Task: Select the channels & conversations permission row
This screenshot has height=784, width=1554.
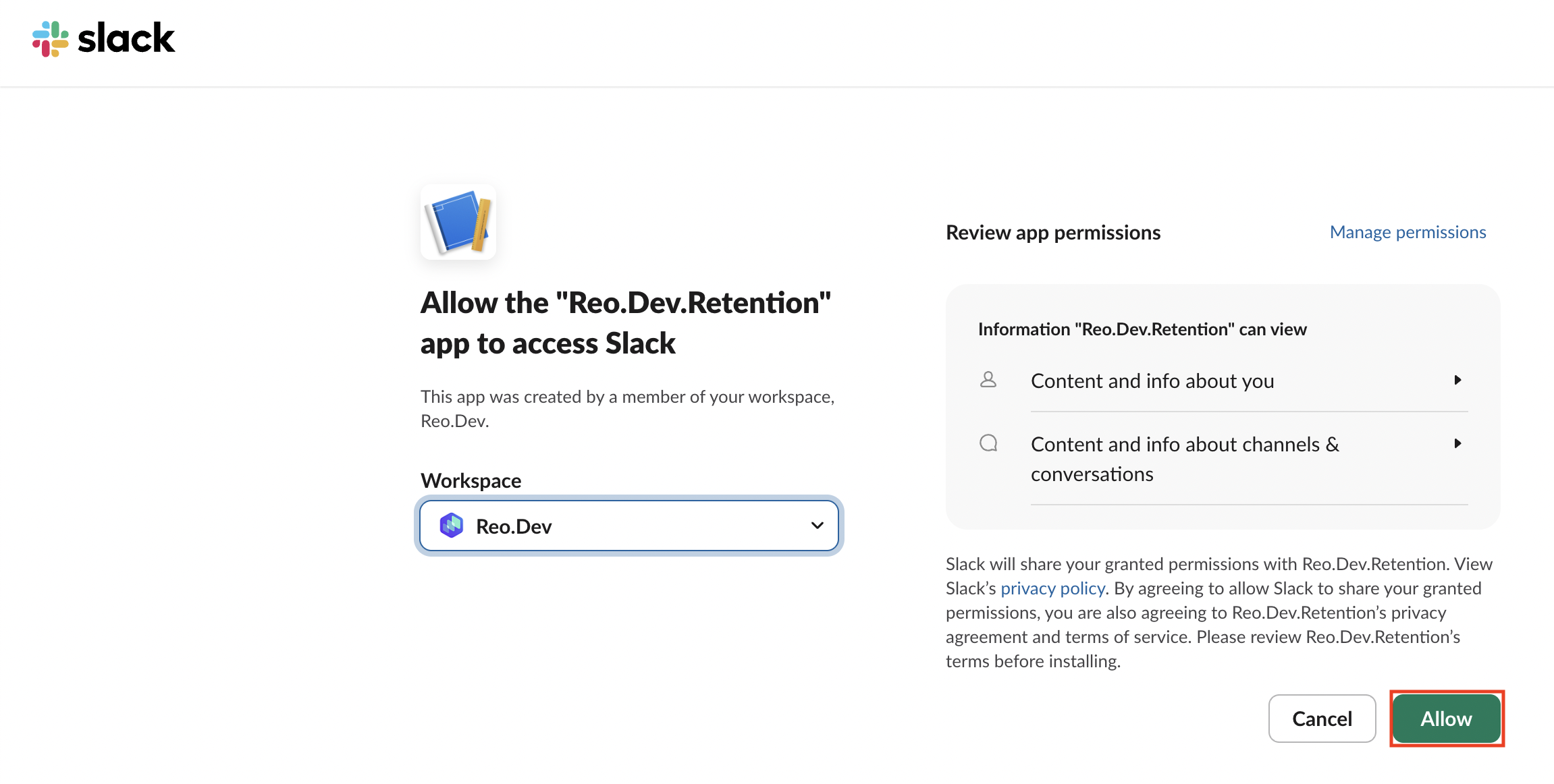Action: [1184, 459]
